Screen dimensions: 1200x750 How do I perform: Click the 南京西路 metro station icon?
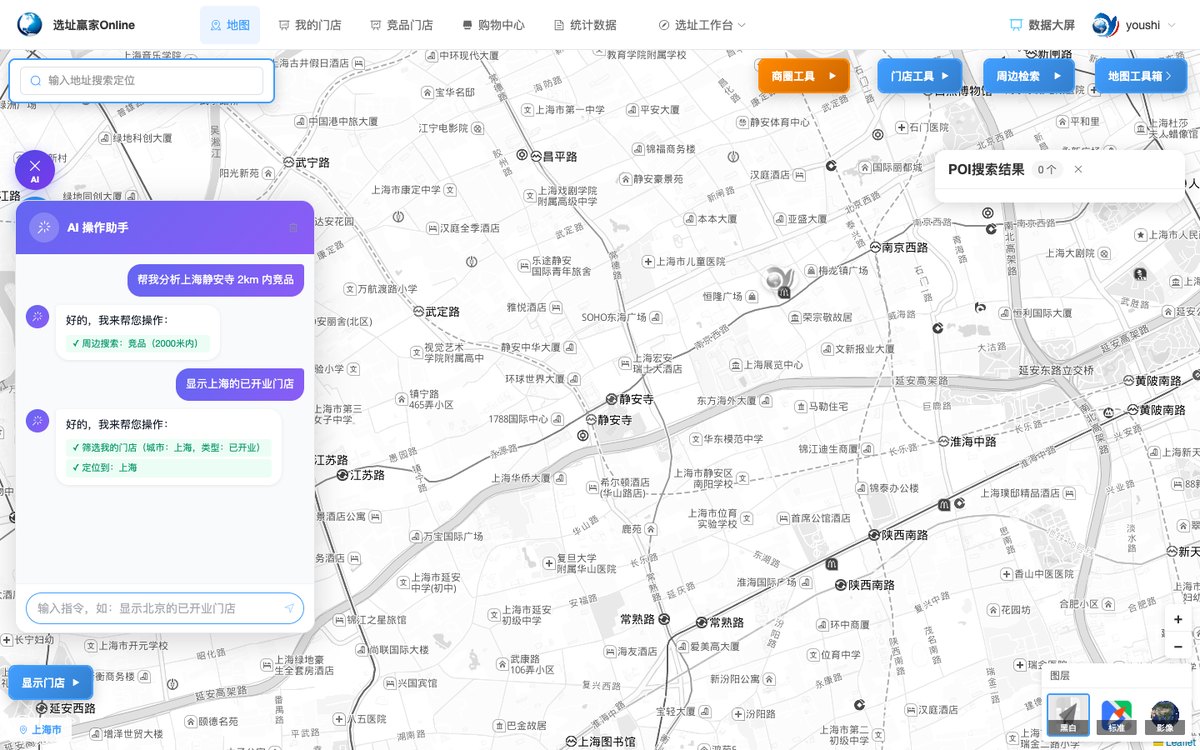875,247
